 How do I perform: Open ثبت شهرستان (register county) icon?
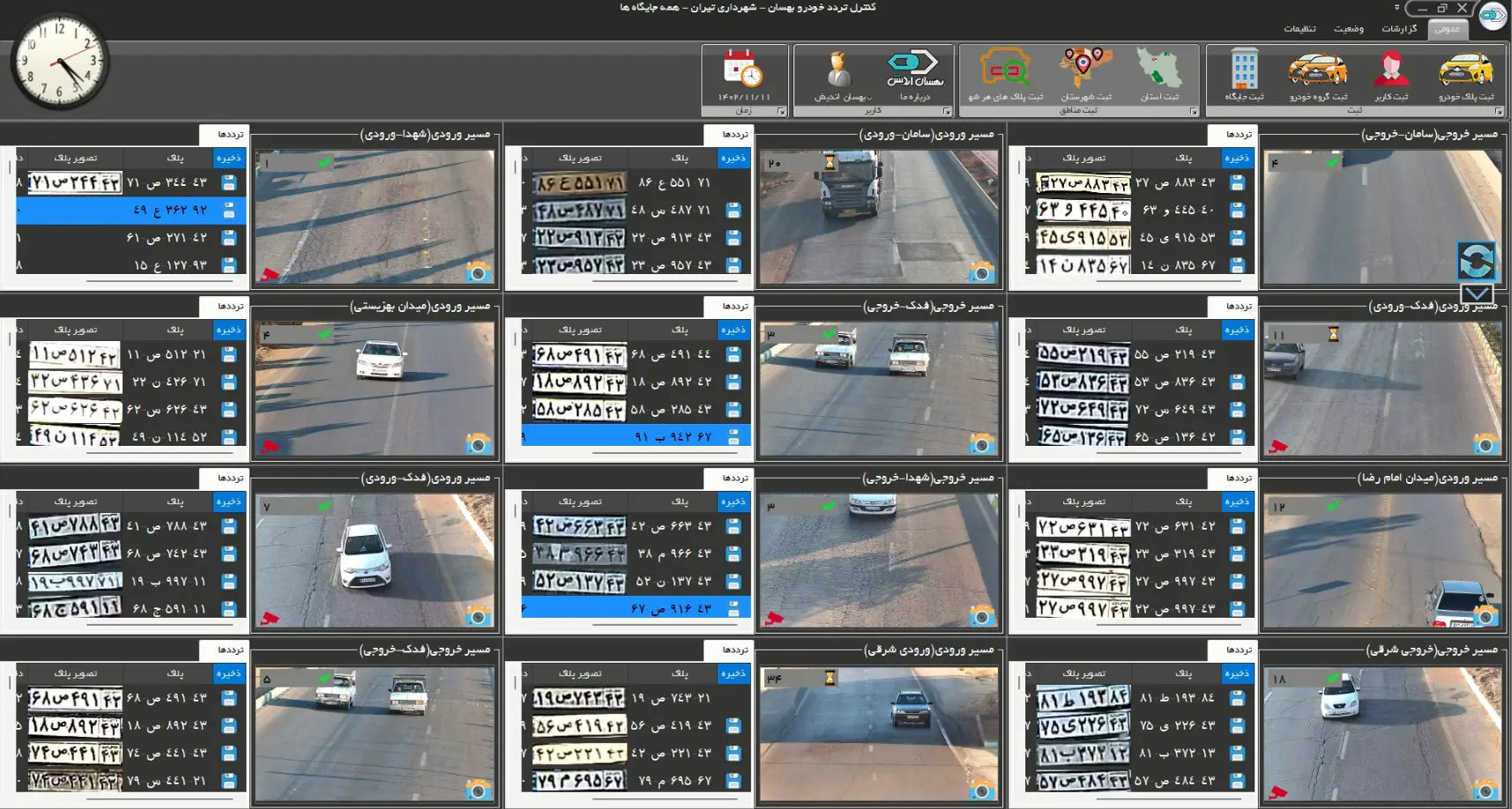point(1085,75)
